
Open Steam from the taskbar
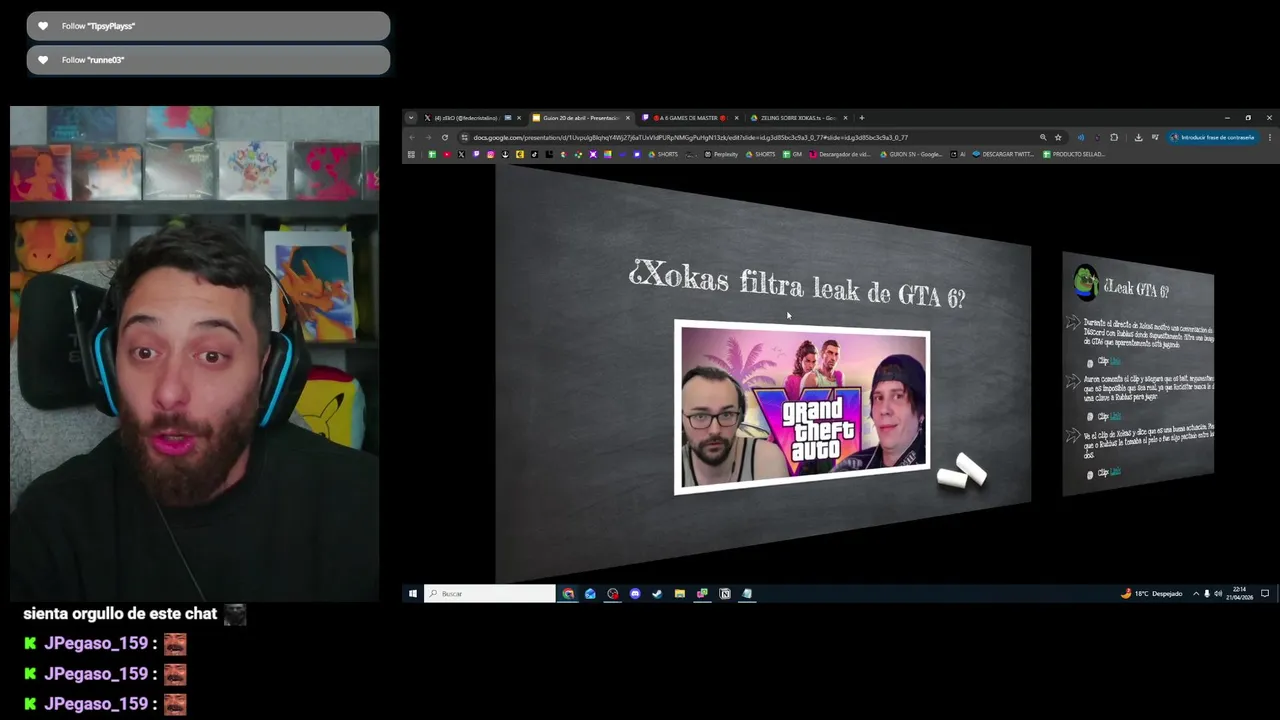pos(657,594)
